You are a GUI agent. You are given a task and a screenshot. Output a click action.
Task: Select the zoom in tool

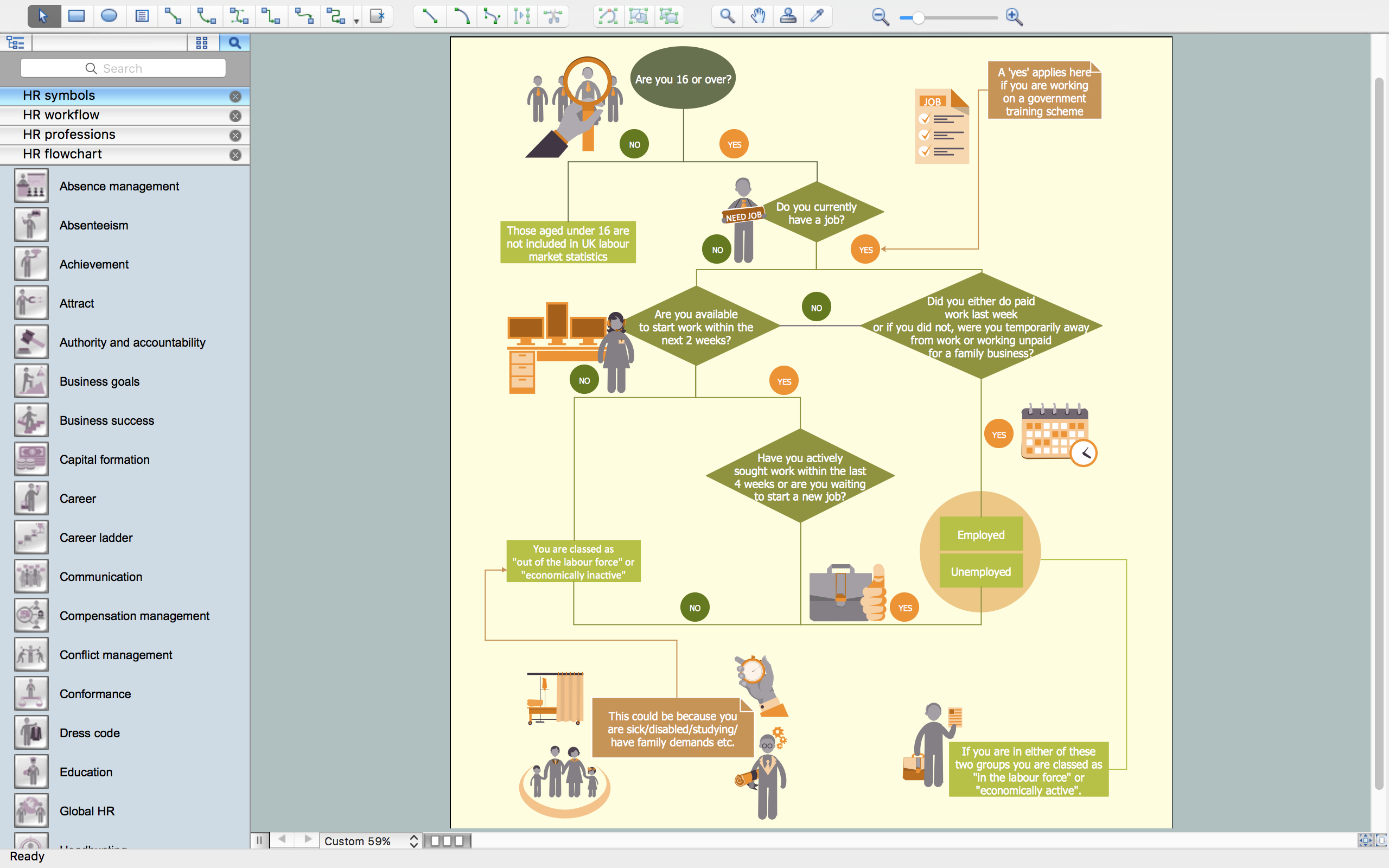pos(1014,17)
